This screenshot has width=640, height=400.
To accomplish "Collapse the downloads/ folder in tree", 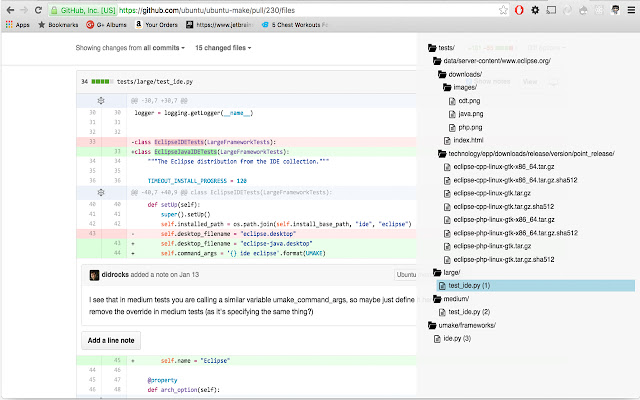I will point(464,74).
